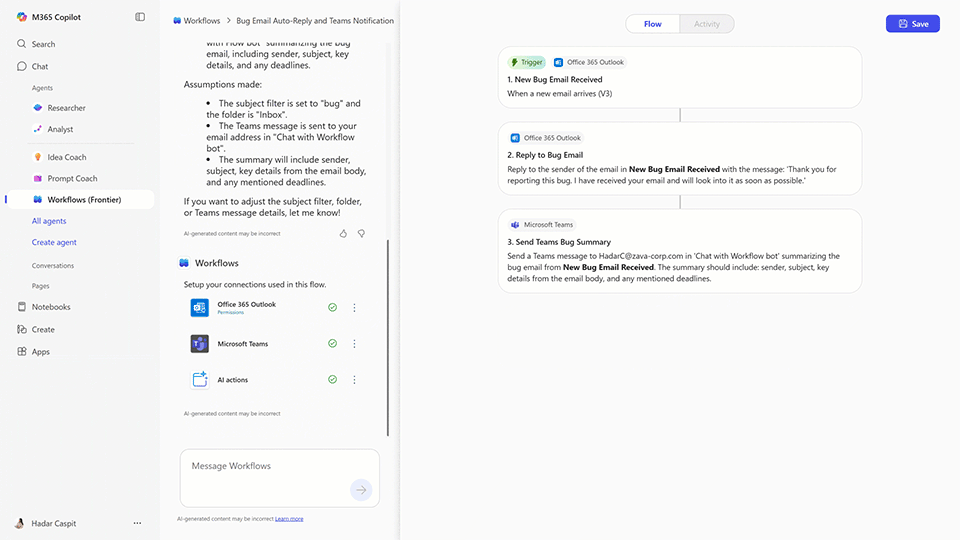Switch to the Flow tab
This screenshot has height=540, width=960.
click(653, 24)
